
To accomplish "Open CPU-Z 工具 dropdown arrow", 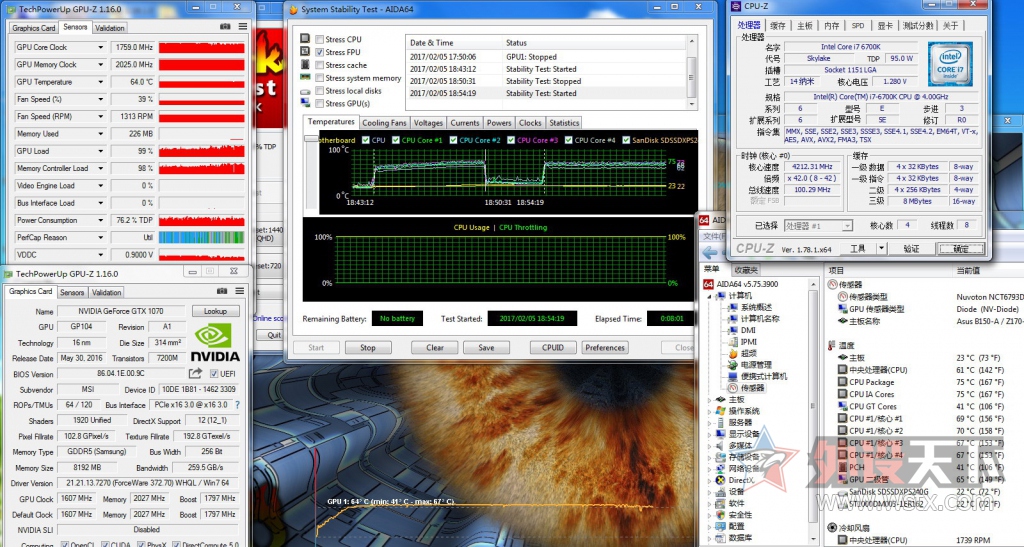I will 881,248.
